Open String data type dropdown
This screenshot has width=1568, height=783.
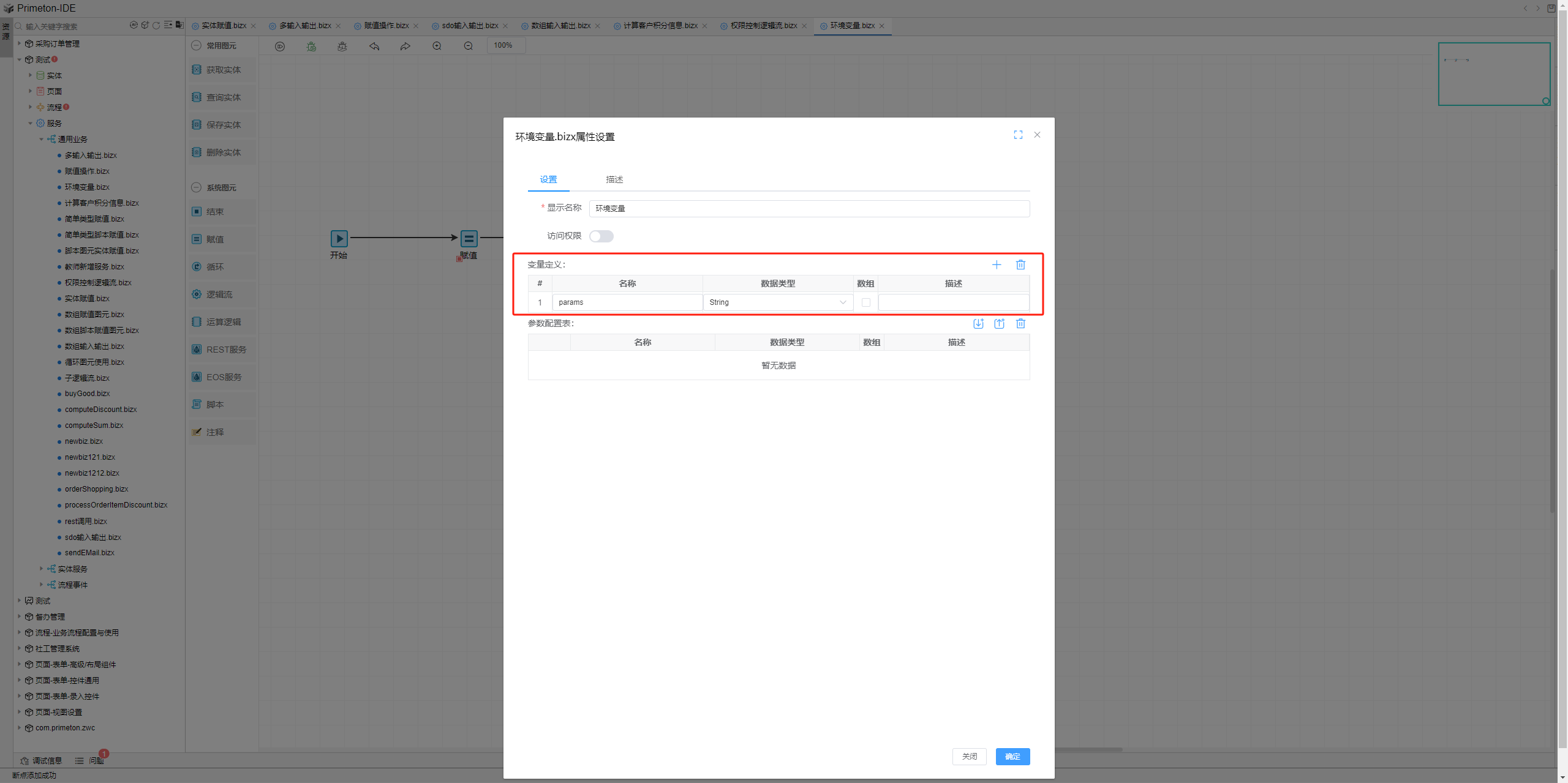[777, 302]
